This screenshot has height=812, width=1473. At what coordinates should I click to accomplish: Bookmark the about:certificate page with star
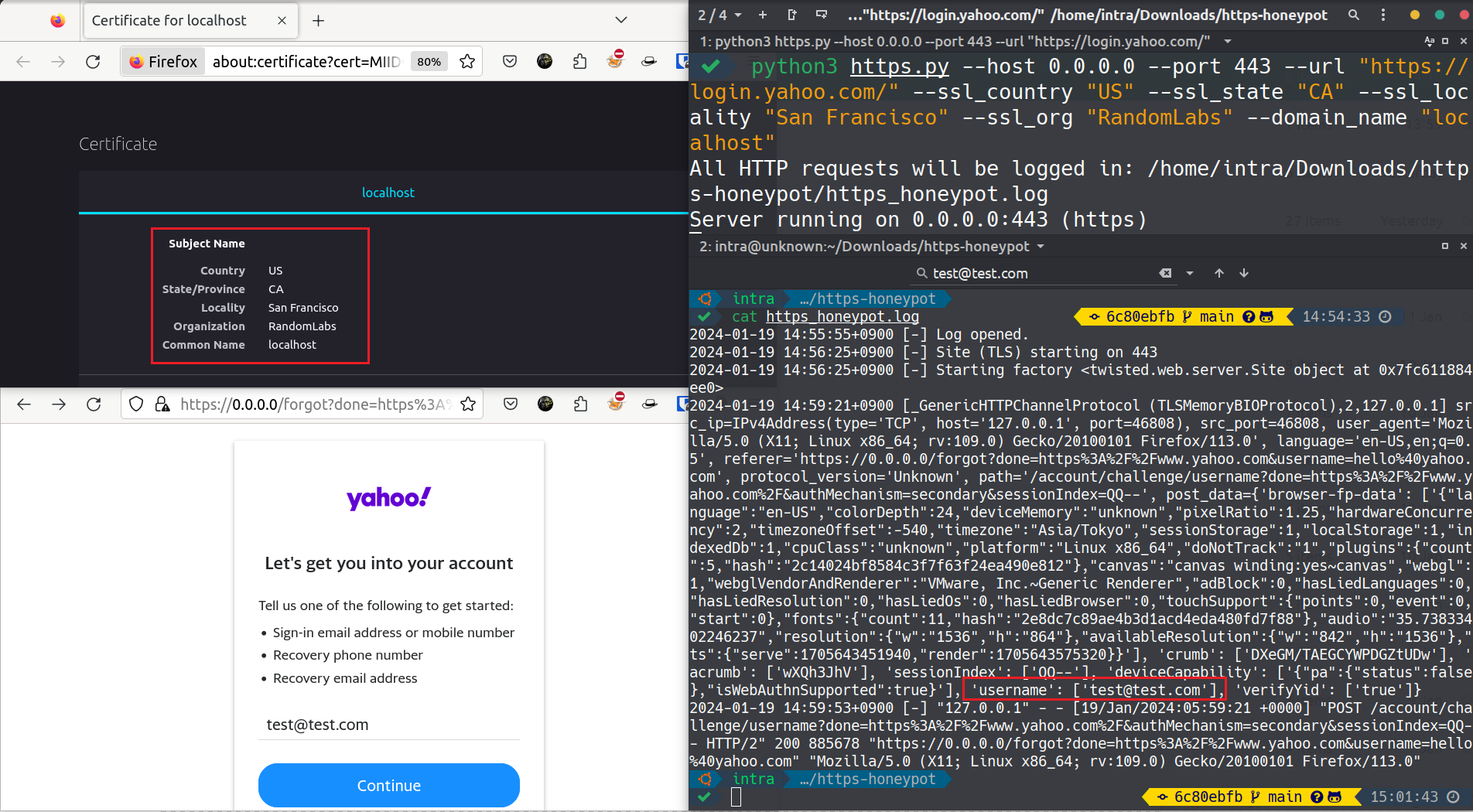tap(467, 62)
